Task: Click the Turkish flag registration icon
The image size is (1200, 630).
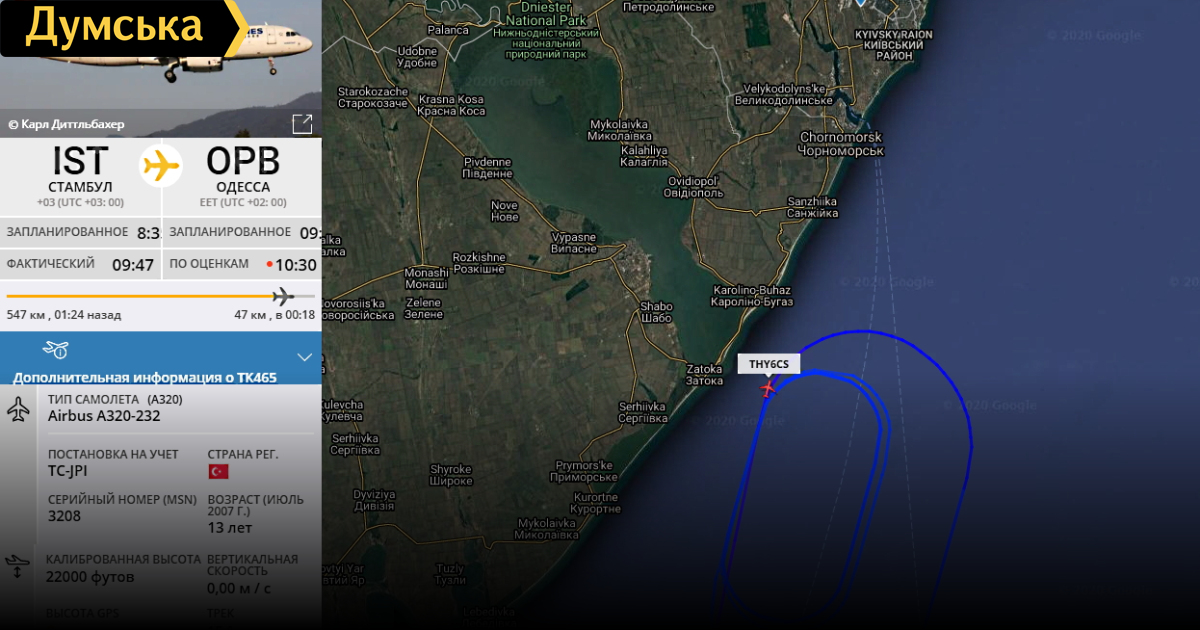Action: pos(218,471)
